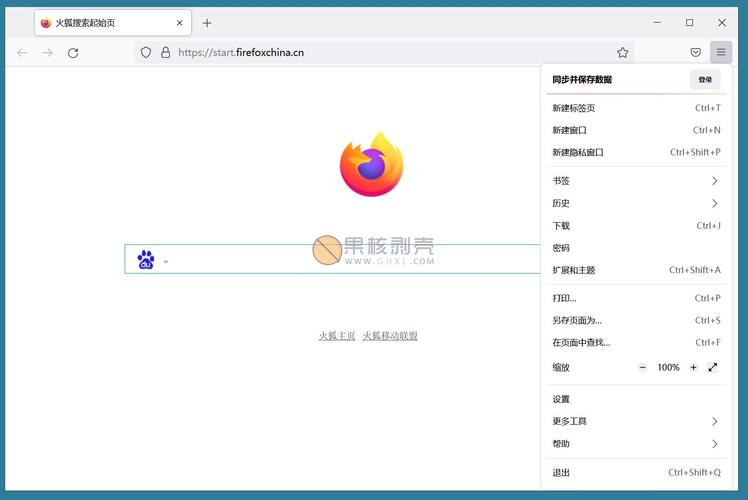Expand the 书签 bookmarks submenu
The height and width of the screenshot is (500, 748).
634,181
